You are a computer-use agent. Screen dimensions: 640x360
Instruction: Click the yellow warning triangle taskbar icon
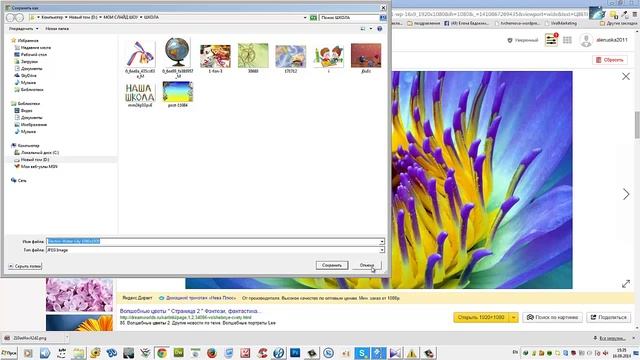412,353
